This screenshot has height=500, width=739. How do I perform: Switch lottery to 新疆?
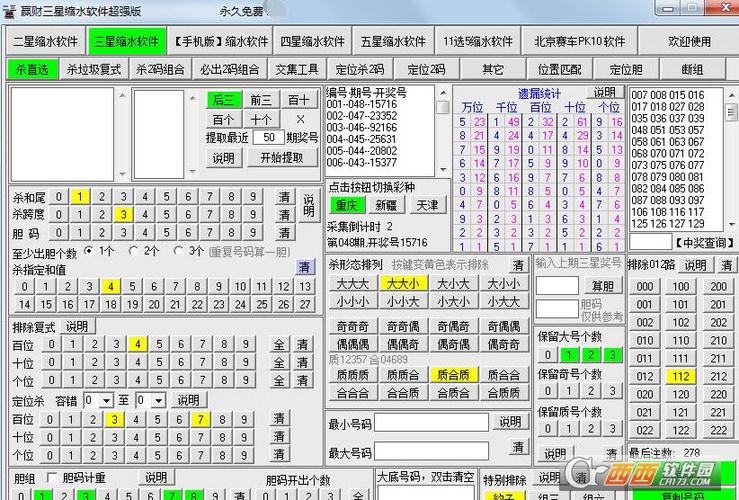[x=386, y=205]
